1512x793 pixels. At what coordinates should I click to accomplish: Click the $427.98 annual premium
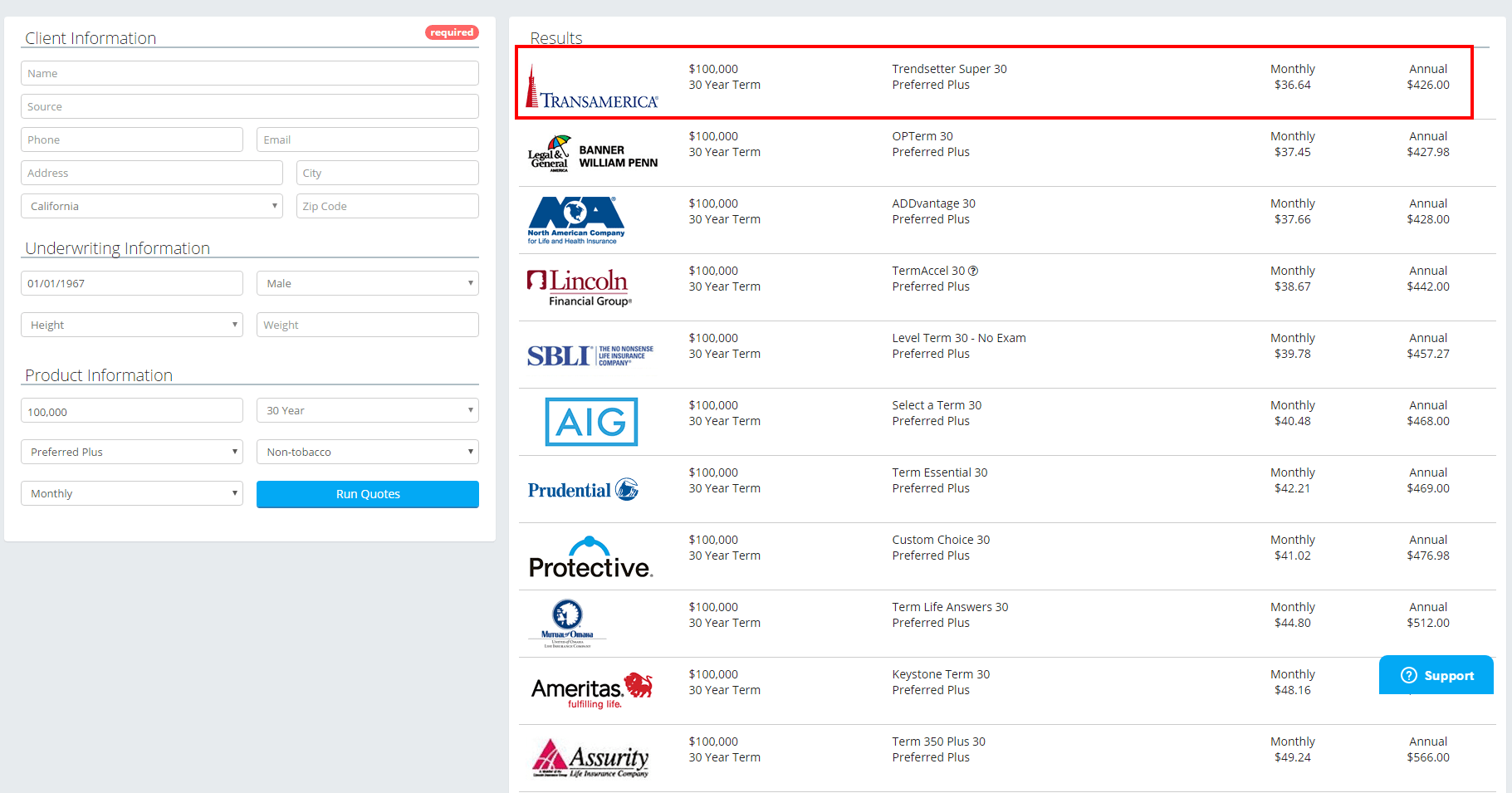pos(1428,152)
